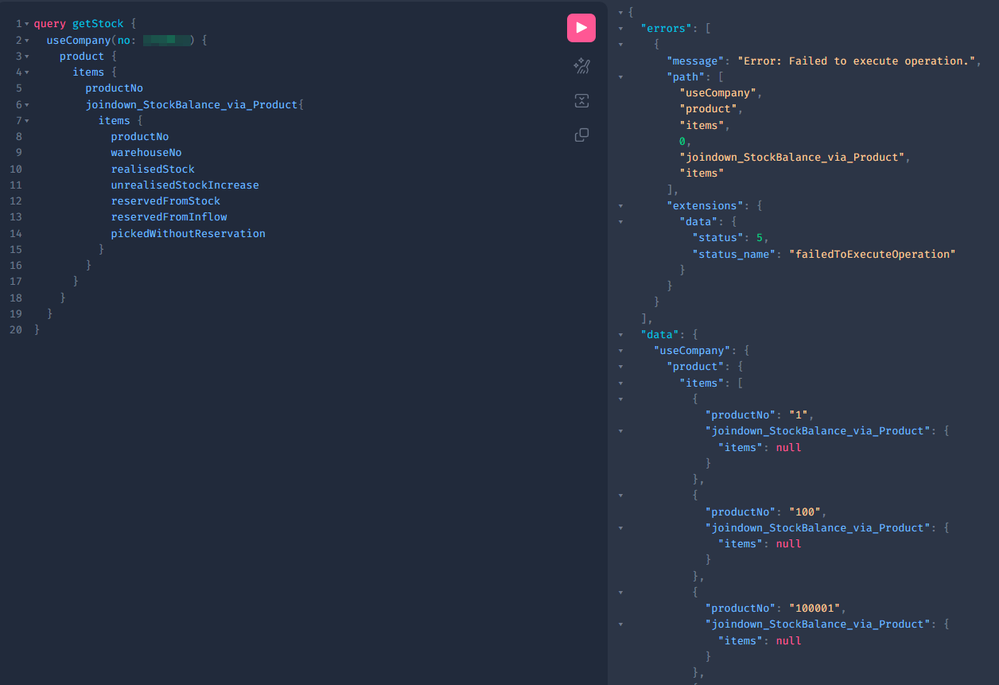This screenshot has height=685, width=999.
Task: Click "joindown_StockBalance_via_Product" in the error path
Action: (x=792, y=157)
